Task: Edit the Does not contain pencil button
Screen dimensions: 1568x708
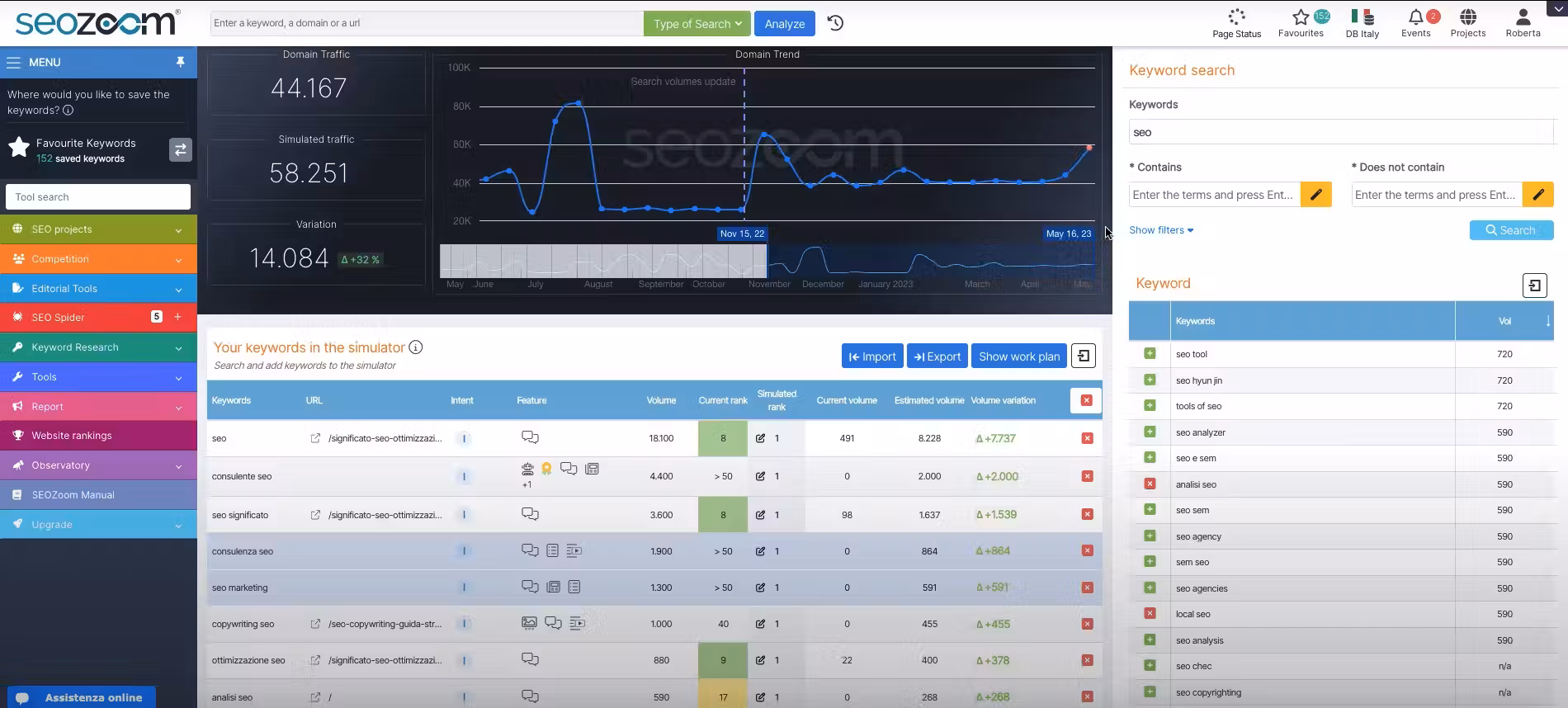Action: tap(1538, 195)
